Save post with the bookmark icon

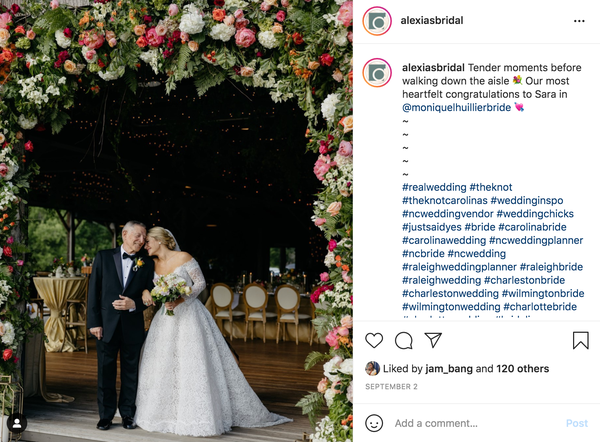580,340
